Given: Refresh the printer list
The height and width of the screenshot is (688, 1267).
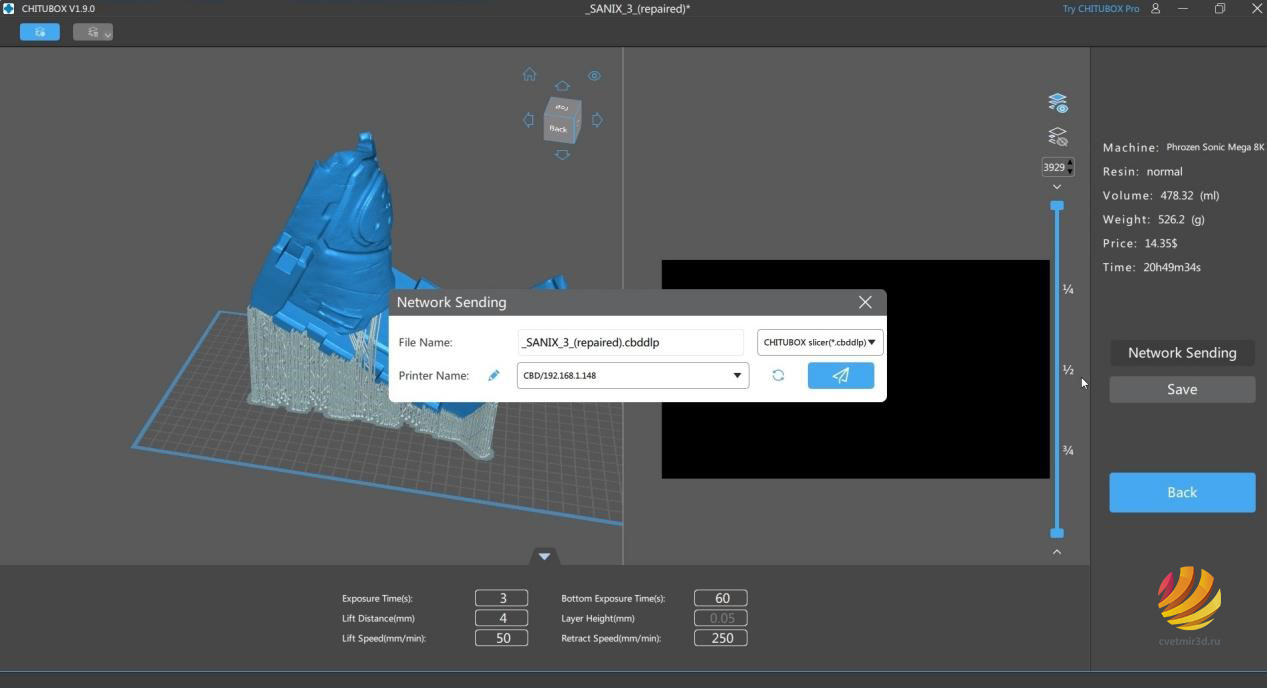Looking at the screenshot, I should coord(778,375).
